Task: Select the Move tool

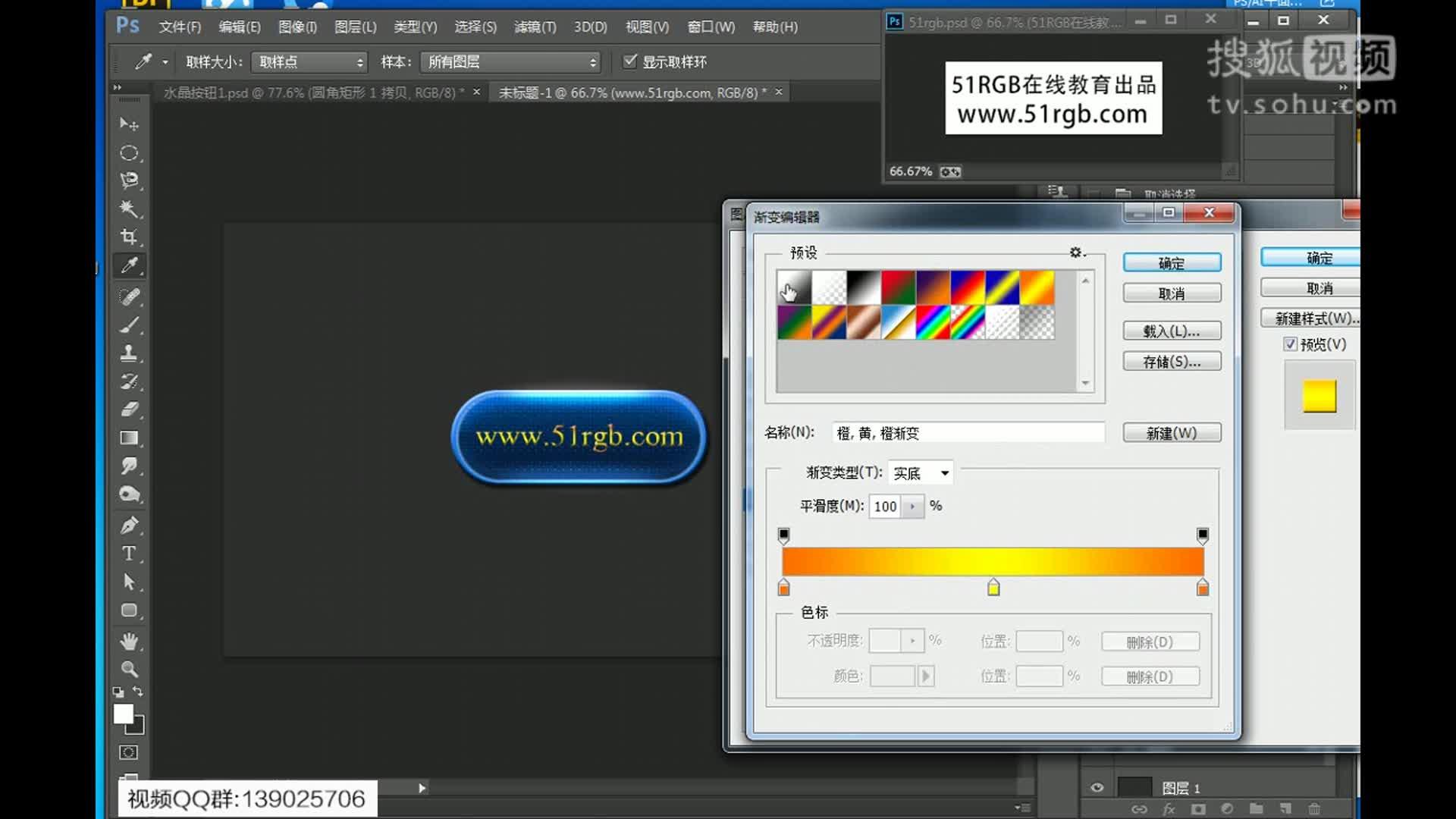Action: tap(130, 124)
